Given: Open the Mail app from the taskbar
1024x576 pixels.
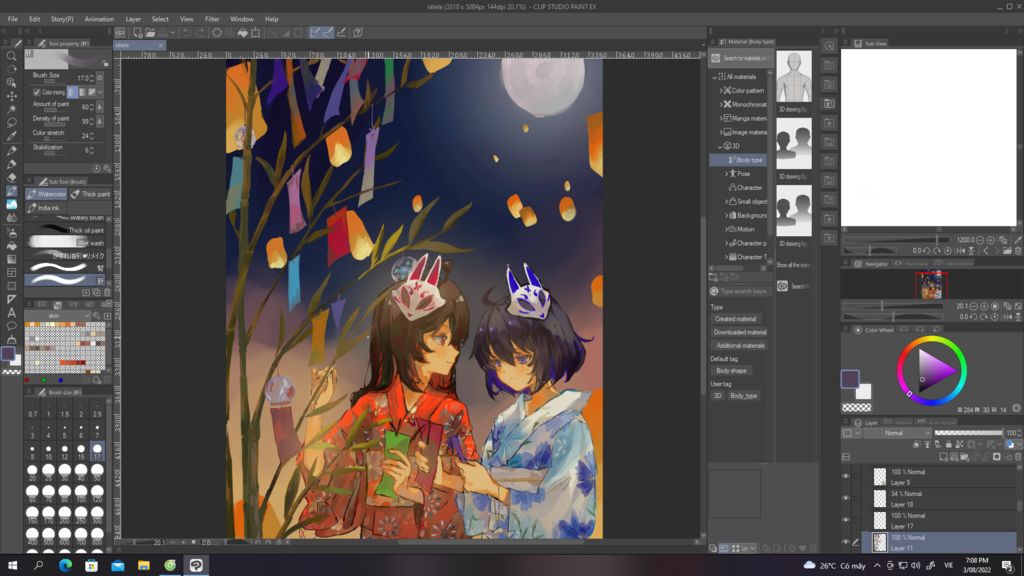Looking at the screenshot, I should pyautogui.click(x=118, y=565).
